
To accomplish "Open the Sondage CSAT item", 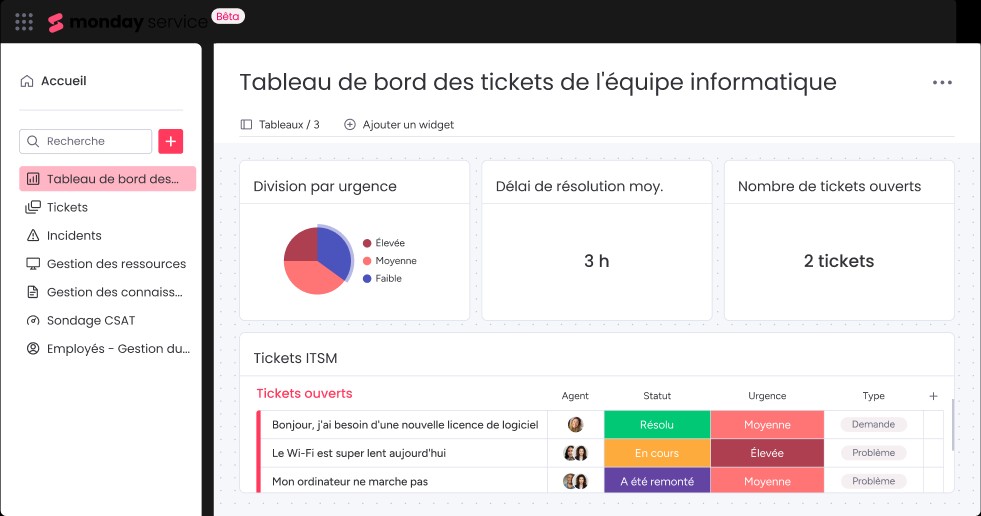I will pyautogui.click(x=91, y=321).
